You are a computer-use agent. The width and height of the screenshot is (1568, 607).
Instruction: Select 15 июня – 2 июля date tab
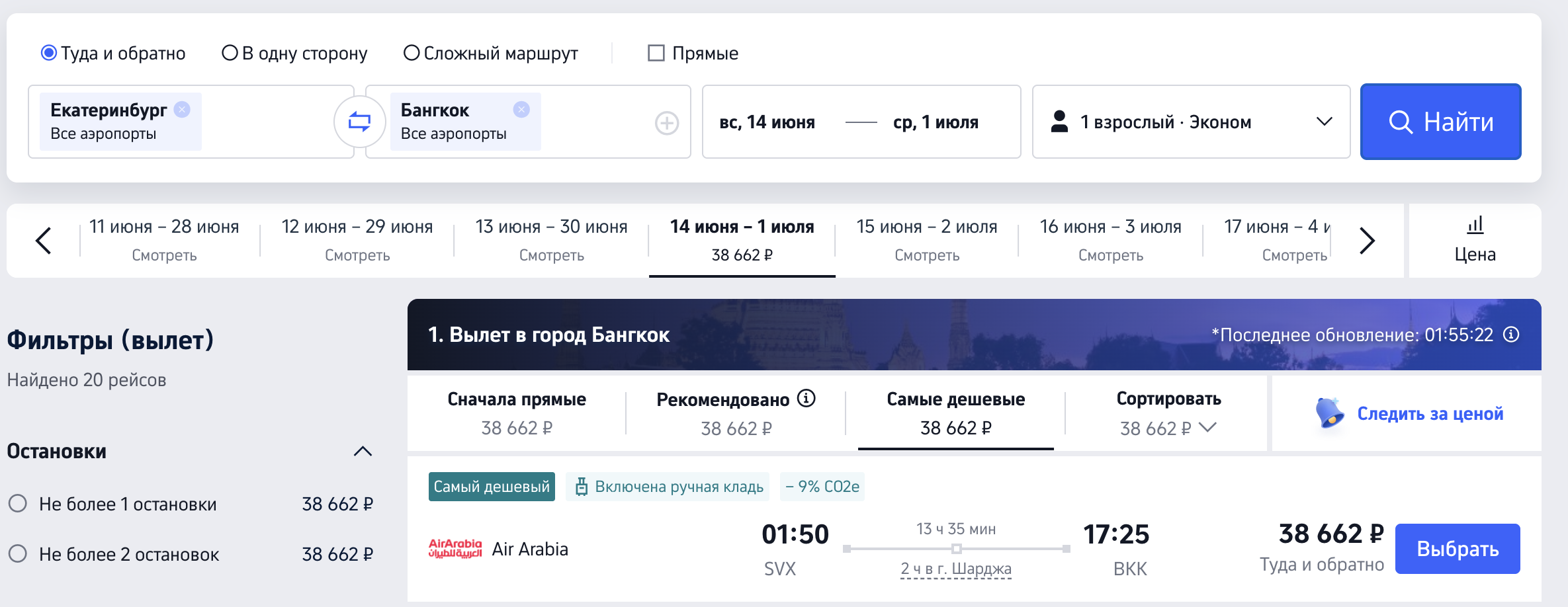pos(926,240)
